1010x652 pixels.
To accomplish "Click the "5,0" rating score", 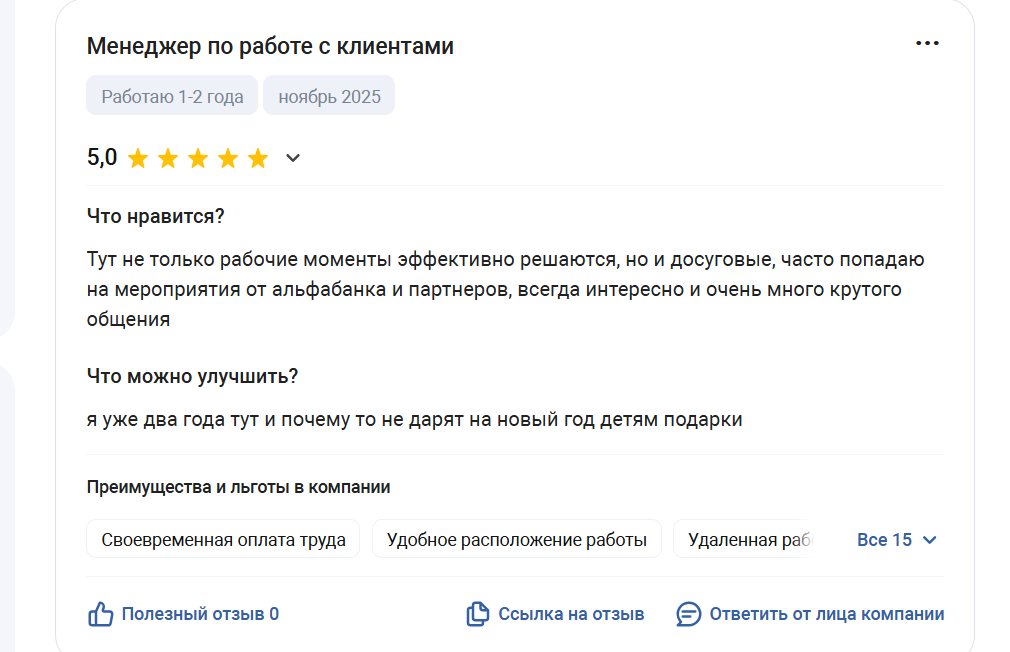I will [x=102, y=158].
